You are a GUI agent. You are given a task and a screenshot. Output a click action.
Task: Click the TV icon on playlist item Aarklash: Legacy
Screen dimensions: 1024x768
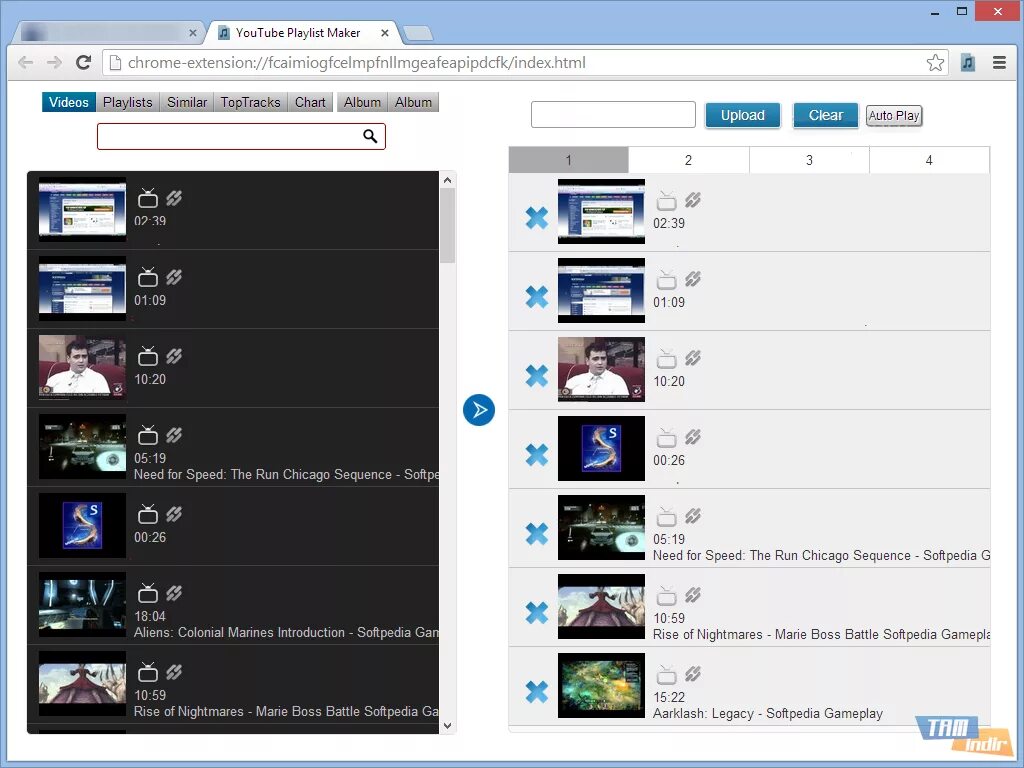pos(666,674)
